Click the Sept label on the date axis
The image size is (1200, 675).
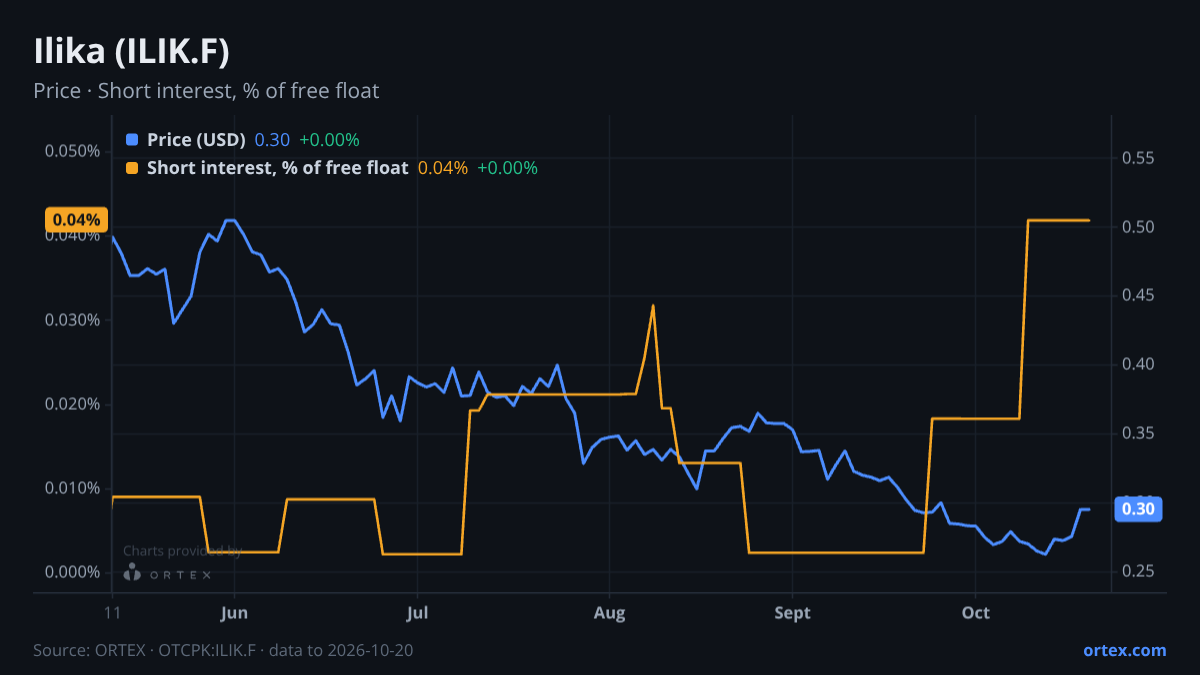tap(792, 613)
